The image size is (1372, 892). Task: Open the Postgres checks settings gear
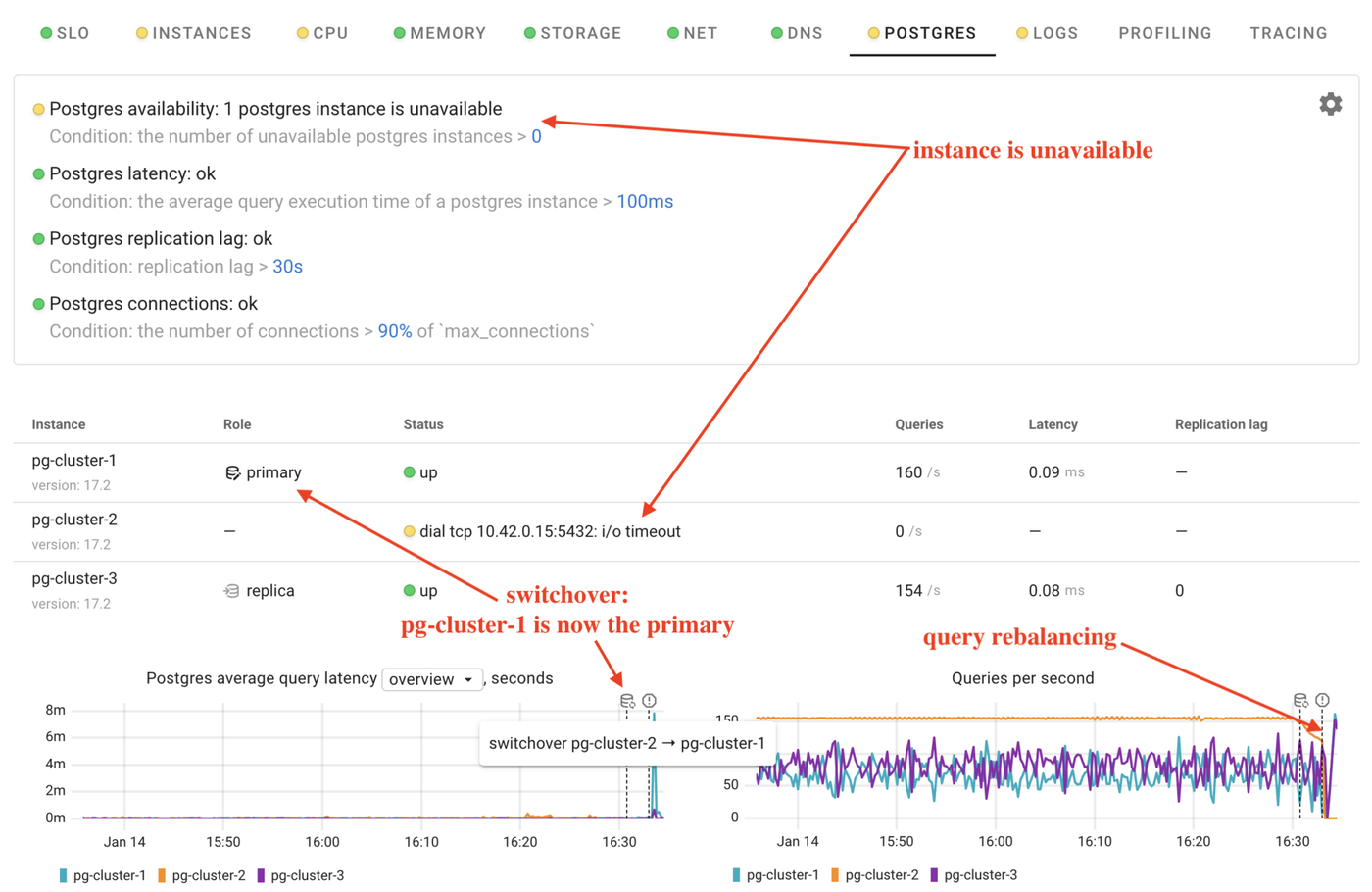point(1330,104)
